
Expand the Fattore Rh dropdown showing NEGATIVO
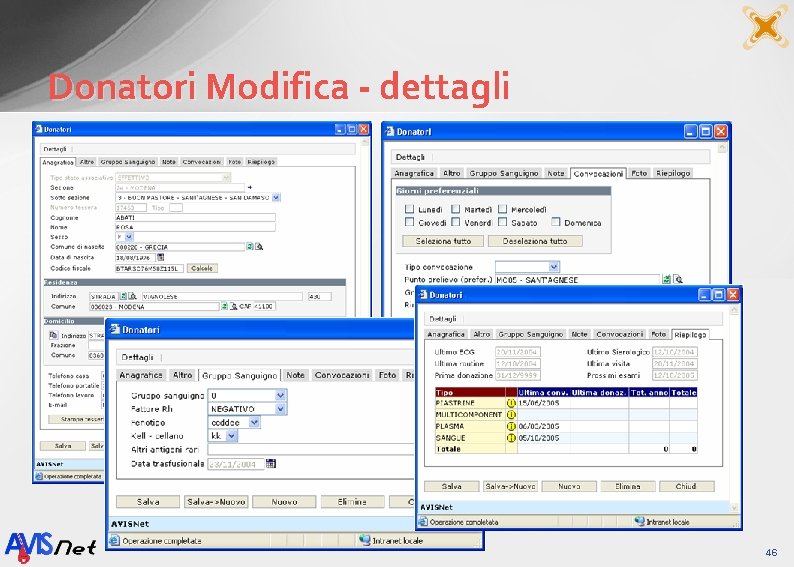[281, 409]
